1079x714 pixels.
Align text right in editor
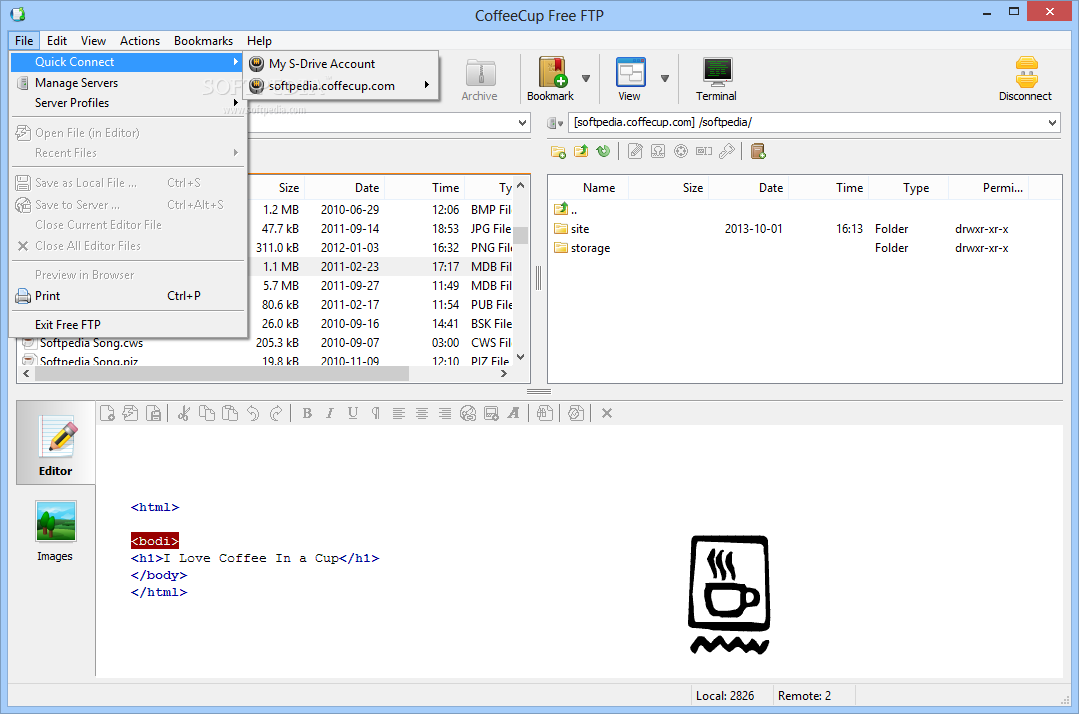pos(445,413)
